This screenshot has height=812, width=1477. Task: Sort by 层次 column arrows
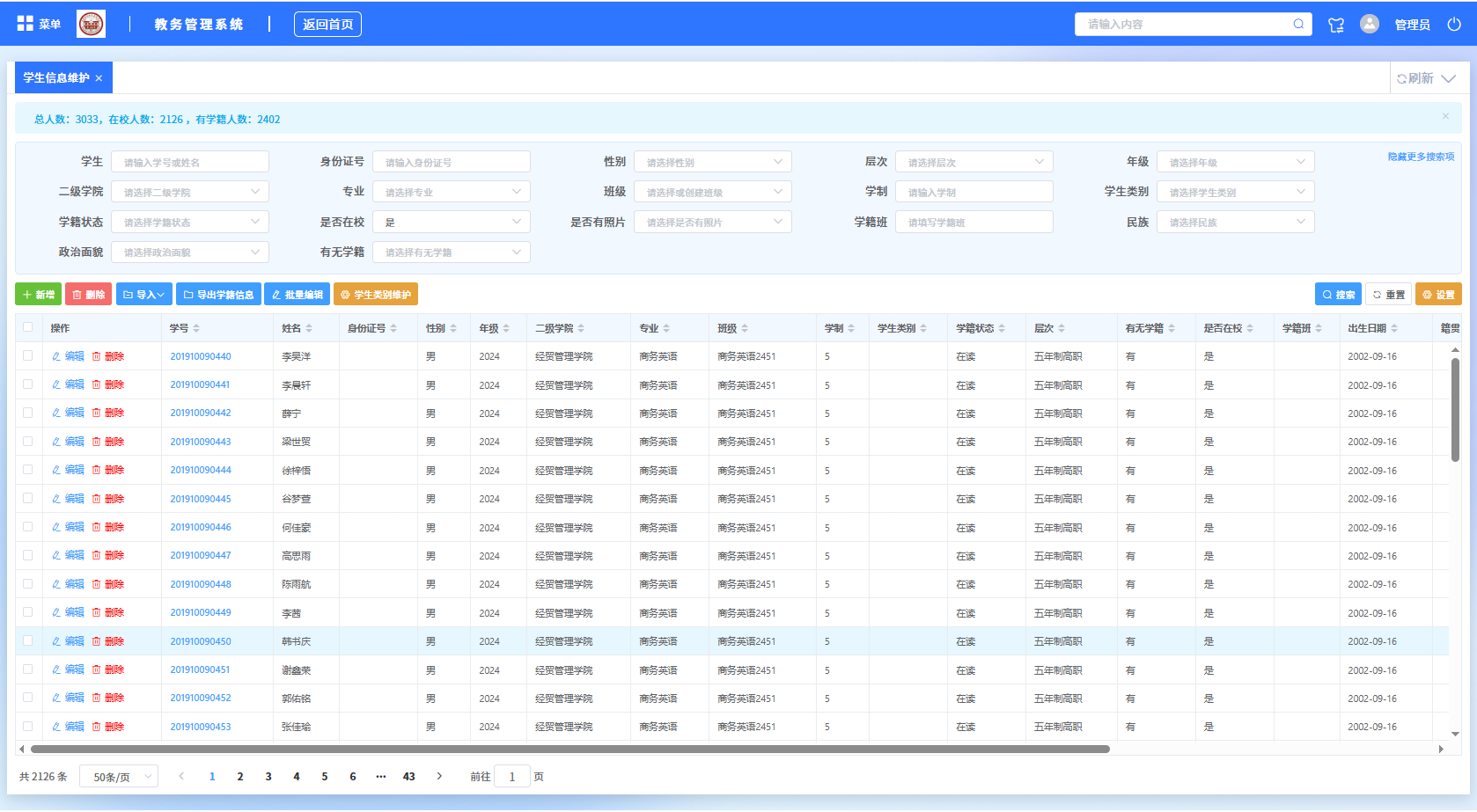point(1062,328)
